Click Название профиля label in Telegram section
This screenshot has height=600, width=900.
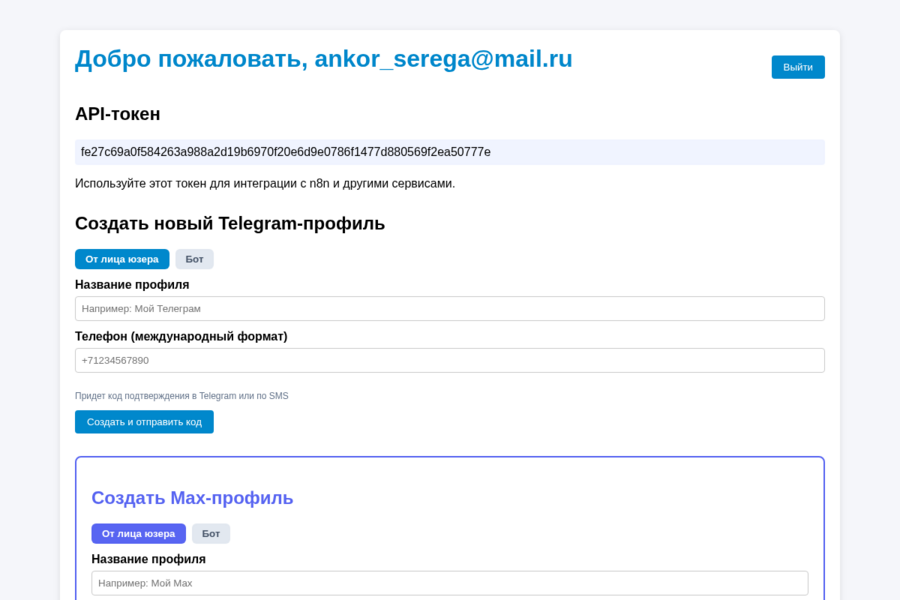point(132,285)
